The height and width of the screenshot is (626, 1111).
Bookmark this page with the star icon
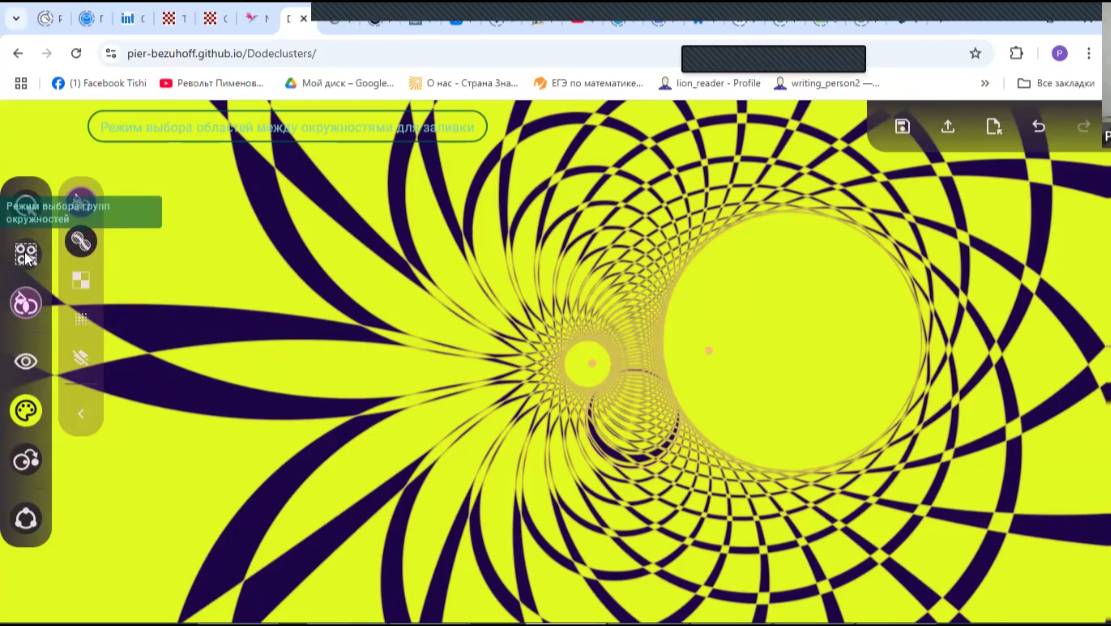coord(976,53)
